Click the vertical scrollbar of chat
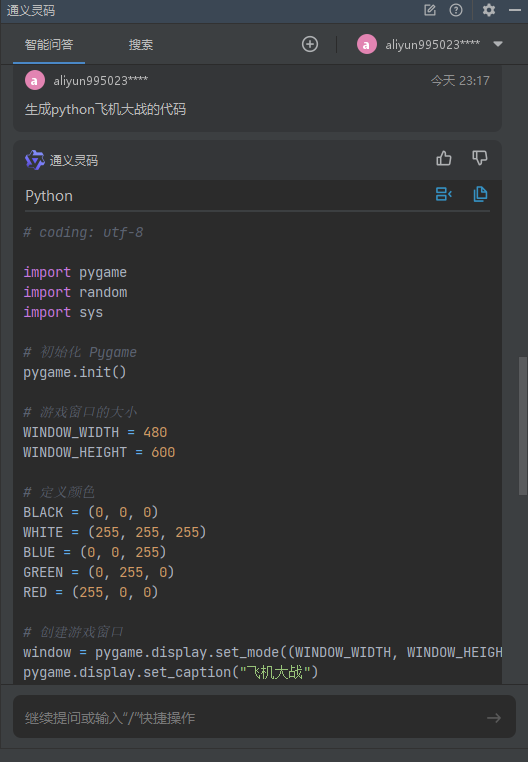 tap(523, 426)
